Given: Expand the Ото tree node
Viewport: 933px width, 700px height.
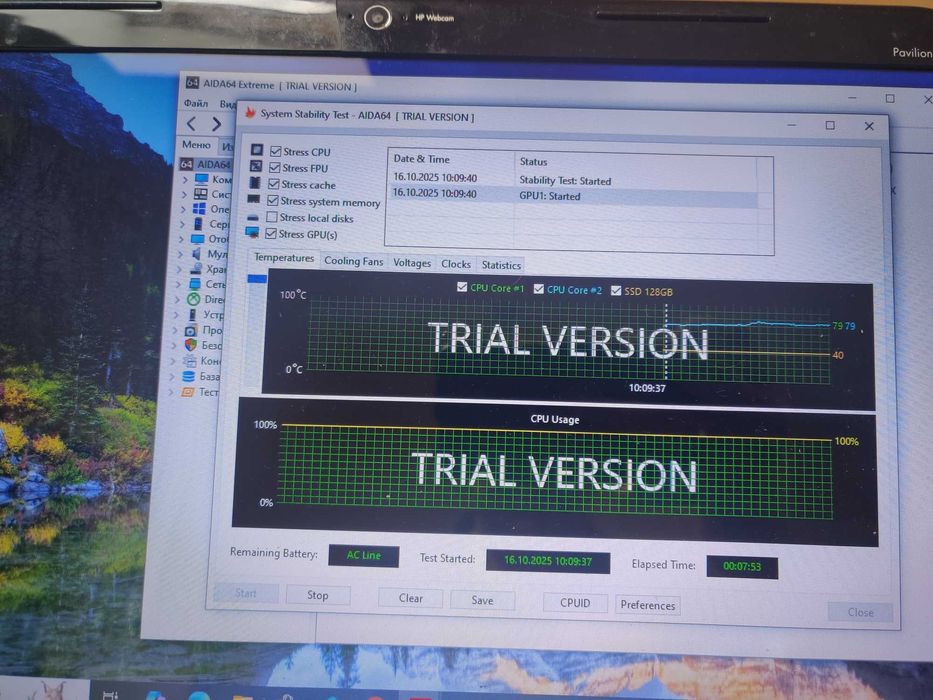Looking at the screenshot, I should tap(181, 239).
